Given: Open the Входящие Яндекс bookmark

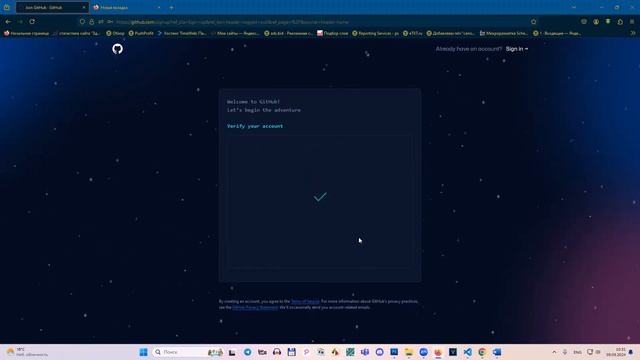Looking at the screenshot, I should pos(557,33).
